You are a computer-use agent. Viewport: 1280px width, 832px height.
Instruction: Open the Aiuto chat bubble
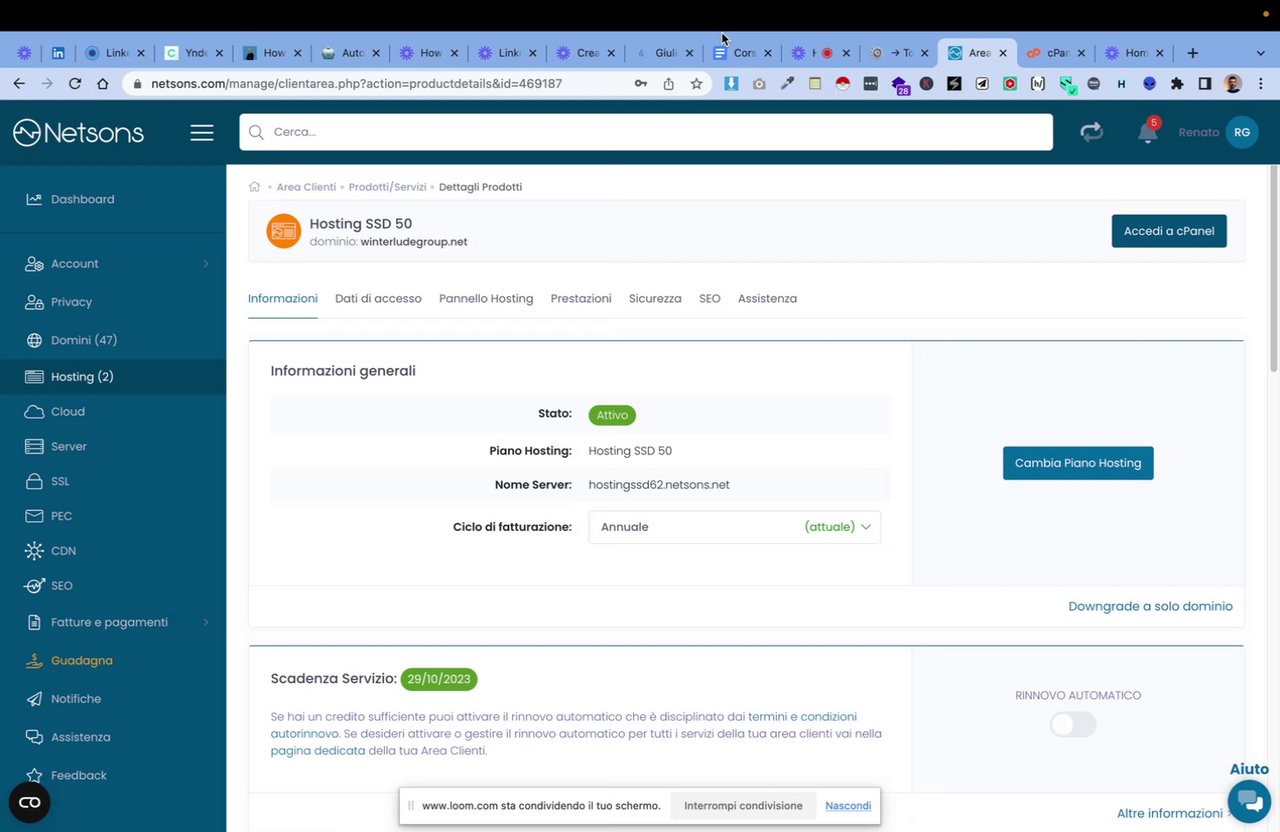coord(1249,800)
